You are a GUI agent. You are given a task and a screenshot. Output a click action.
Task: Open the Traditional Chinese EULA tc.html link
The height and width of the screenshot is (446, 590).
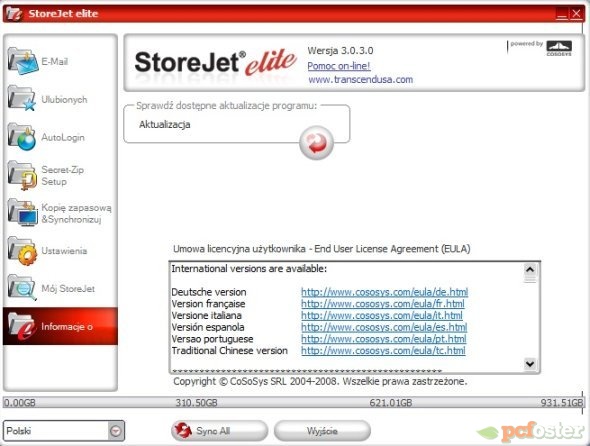tap(383, 350)
